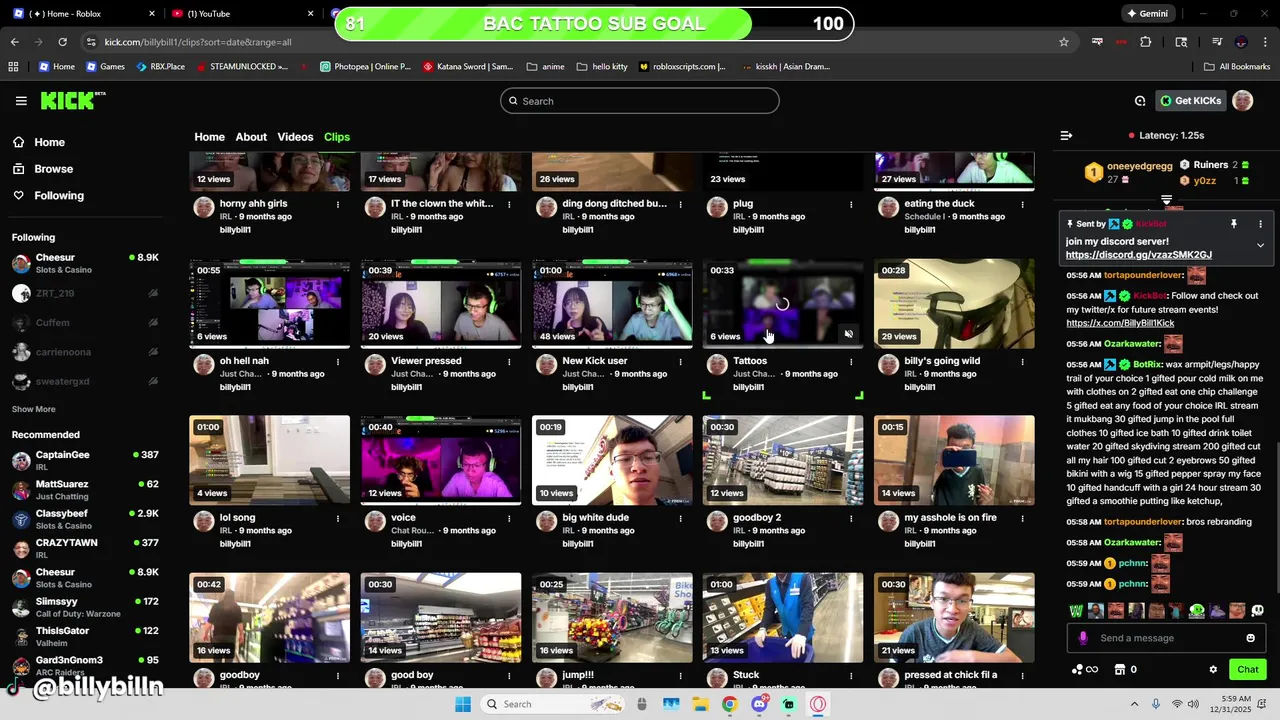The width and height of the screenshot is (1280, 720).
Task: Switch to the Home channel tab
Action: pos(209,137)
